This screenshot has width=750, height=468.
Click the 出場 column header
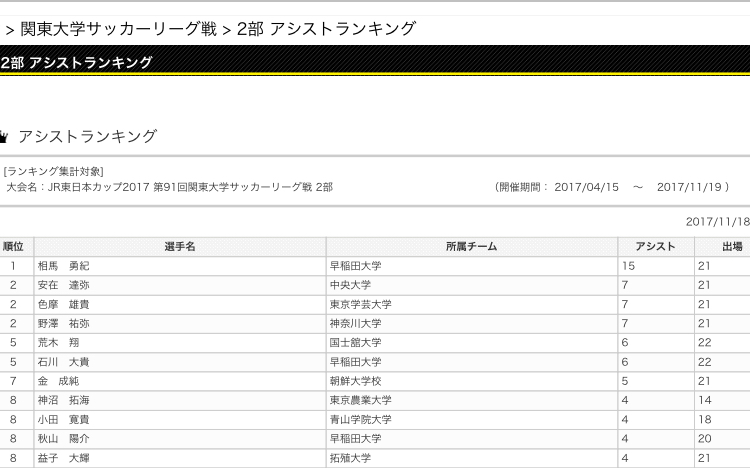pos(732,247)
